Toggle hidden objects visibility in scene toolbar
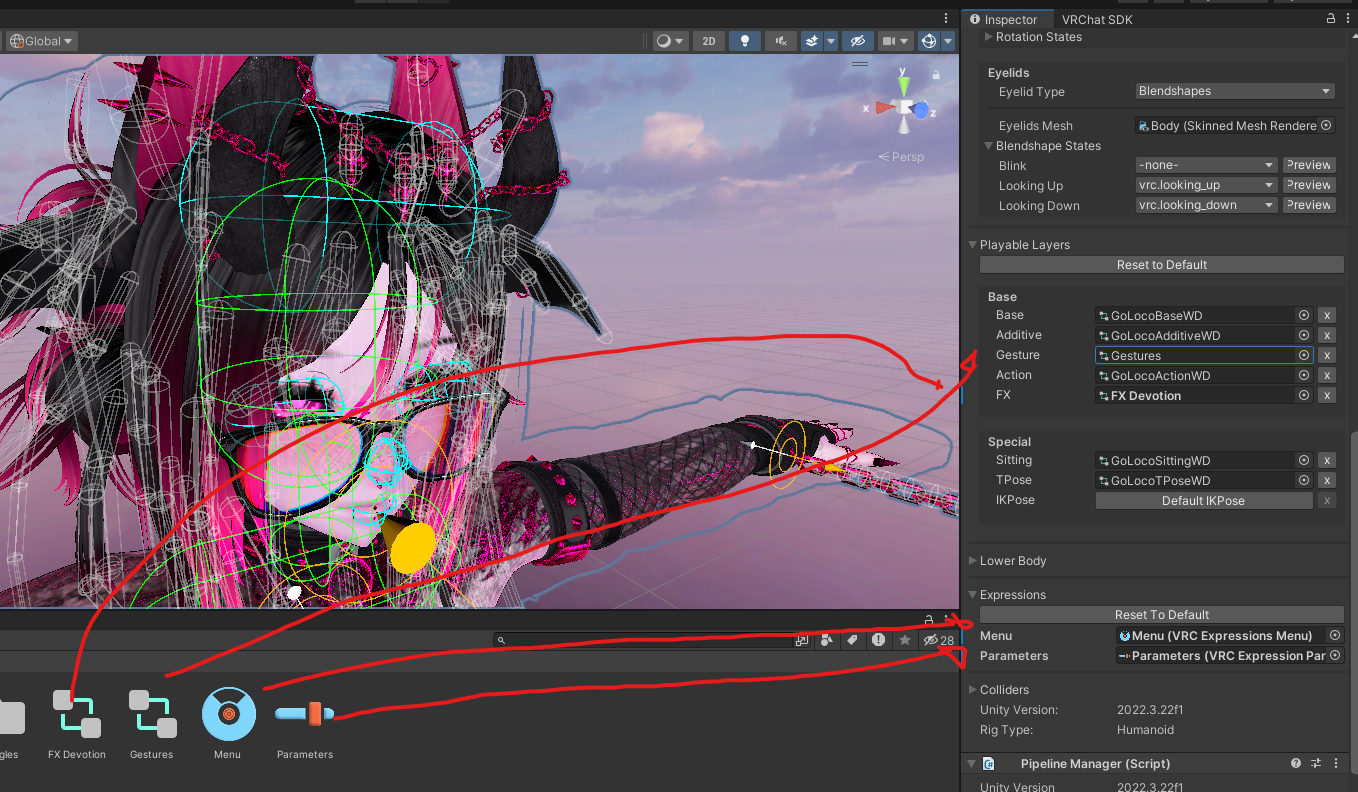The height and width of the screenshot is (792, 1358). click(x=856, y=41)
